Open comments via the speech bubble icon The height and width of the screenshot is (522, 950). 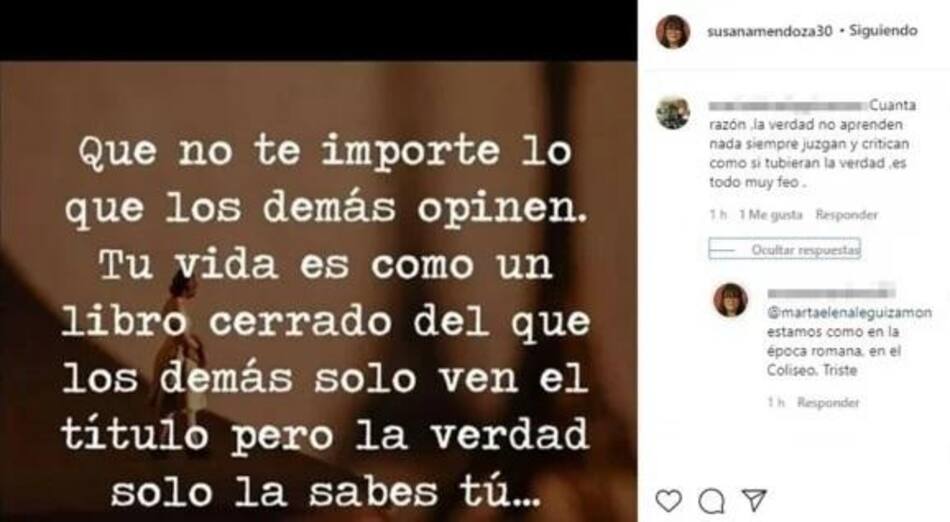(x=711, y=501)
